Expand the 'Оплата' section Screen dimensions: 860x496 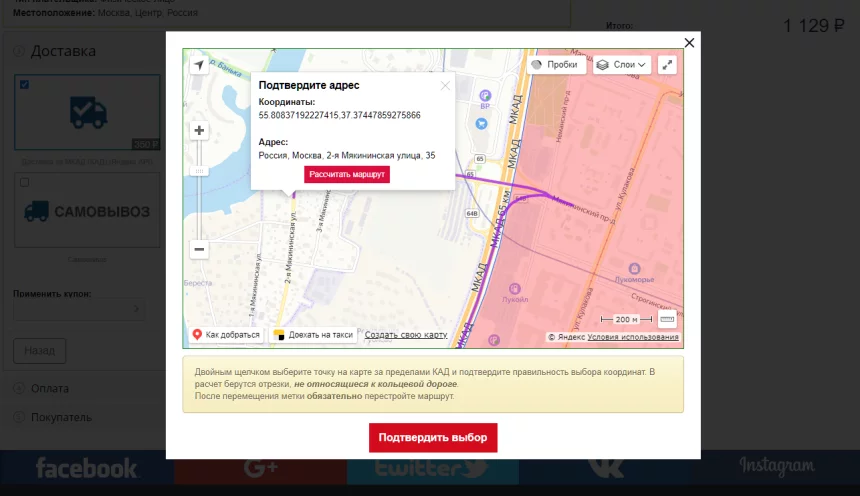(x=50, y=388)
